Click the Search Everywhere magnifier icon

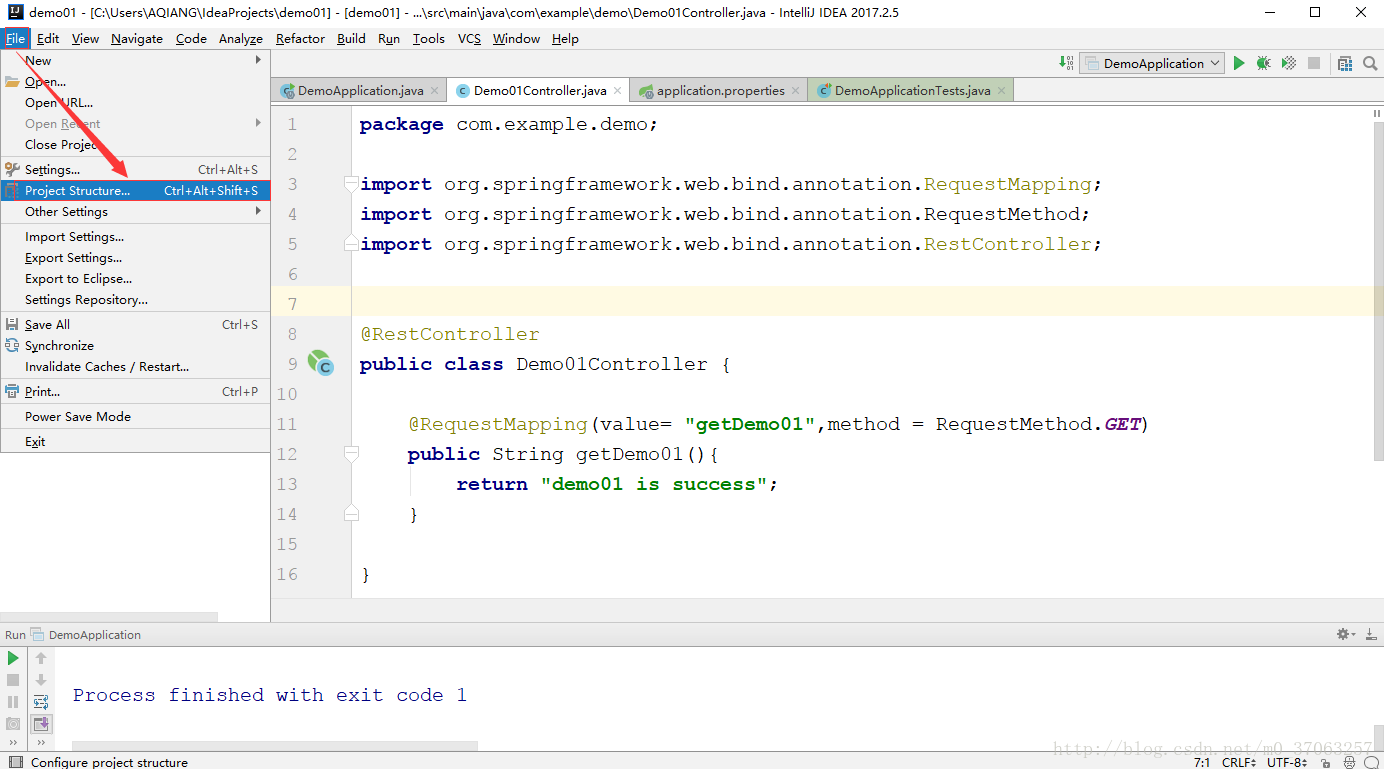[x=1370, y=63]
